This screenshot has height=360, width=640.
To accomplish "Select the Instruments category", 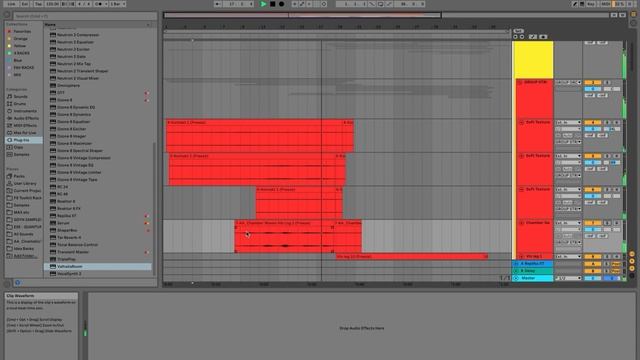I will point(25,111).
